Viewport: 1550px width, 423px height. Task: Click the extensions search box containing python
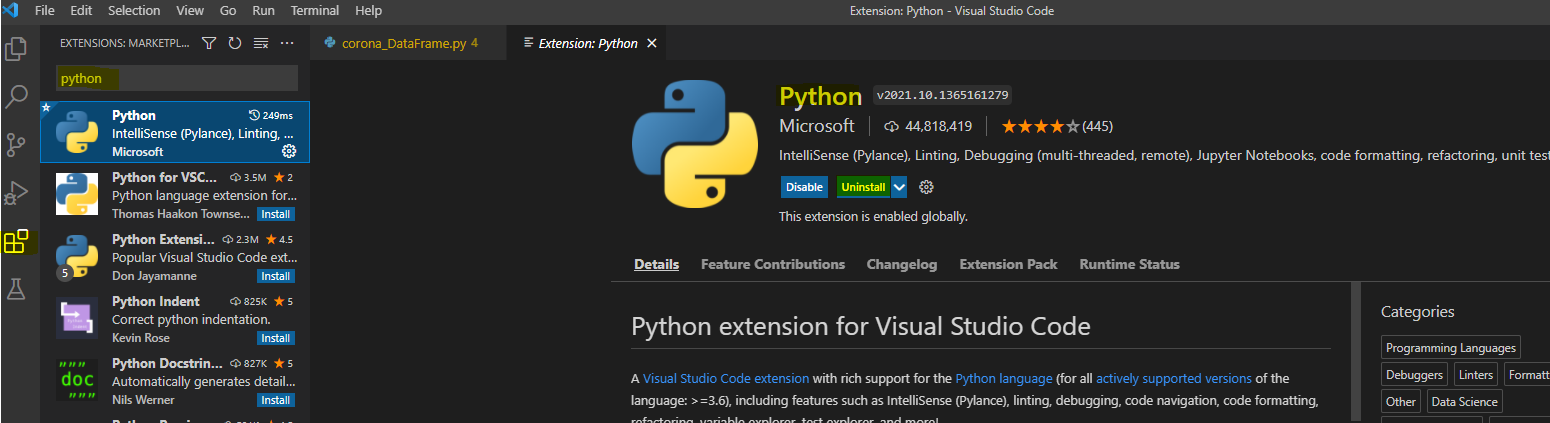176,78
